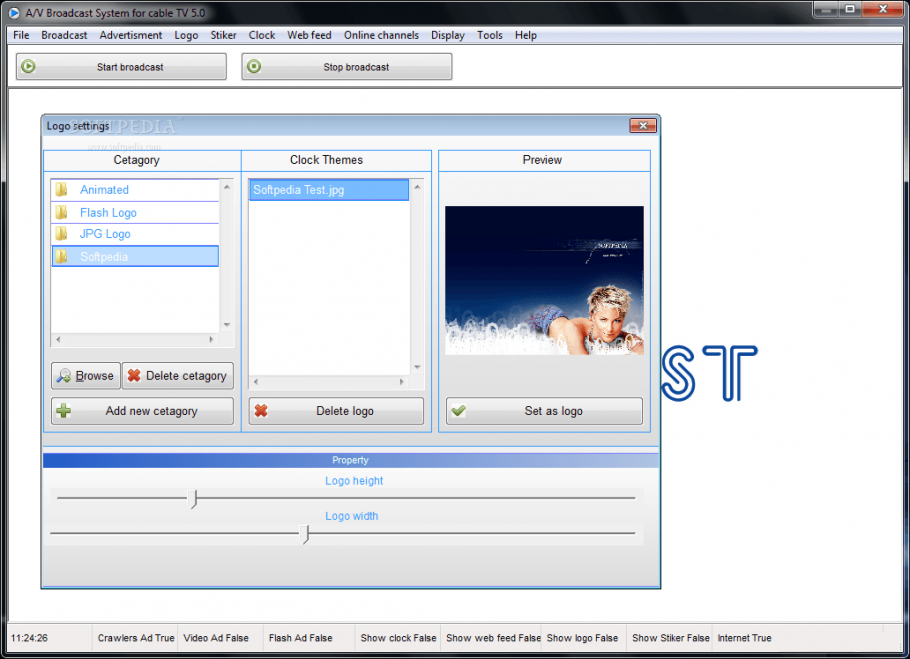The height and width of the screenshot is (659, 910).
Task: Select Softpedia Test.jpg in Clock Themes
Action: pos(310,189)
